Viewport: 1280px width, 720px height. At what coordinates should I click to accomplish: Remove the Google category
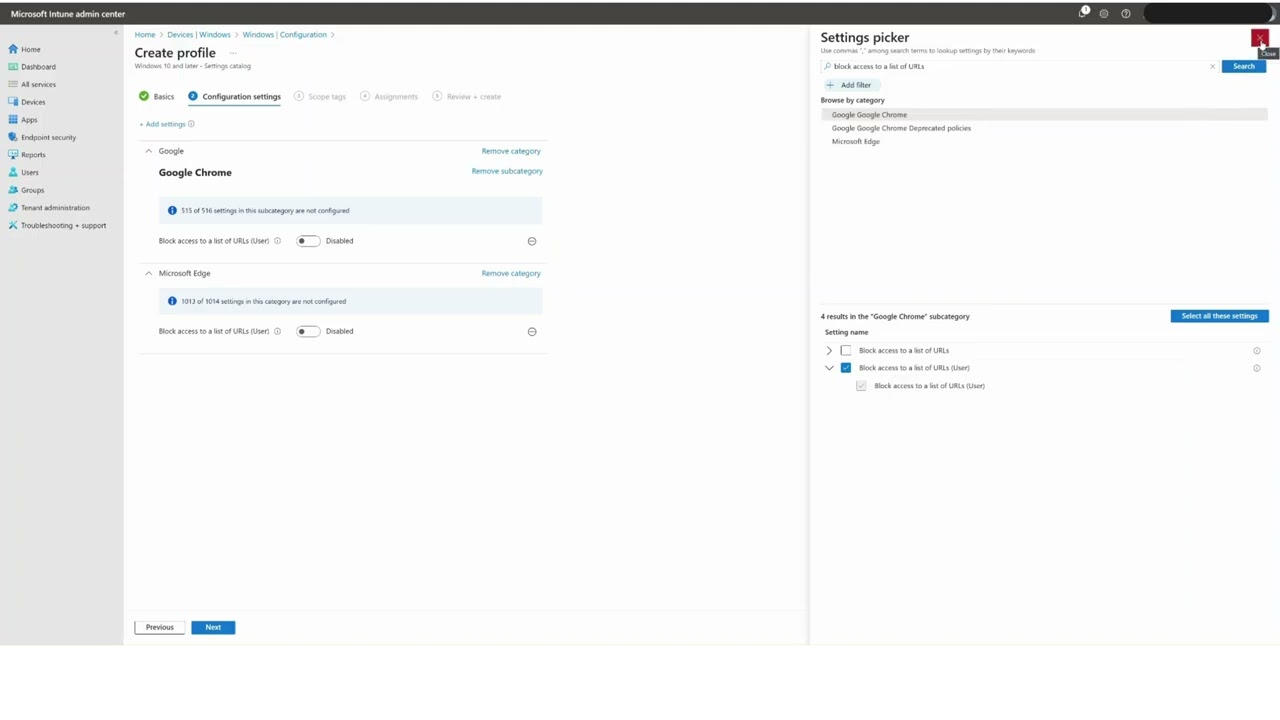point(511,151)
